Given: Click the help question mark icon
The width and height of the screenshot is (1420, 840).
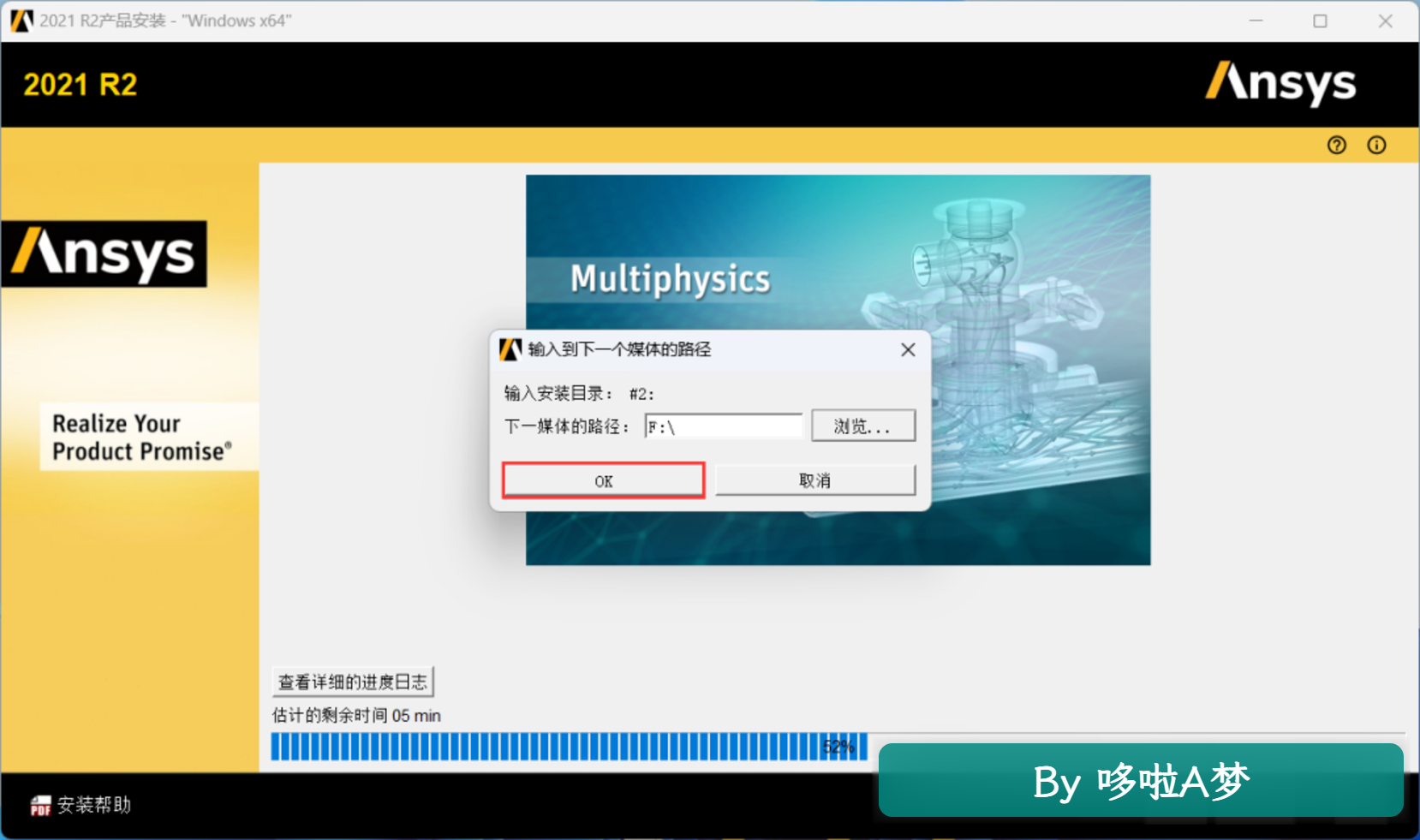Looking at the screenshot, I should 1336,145.
